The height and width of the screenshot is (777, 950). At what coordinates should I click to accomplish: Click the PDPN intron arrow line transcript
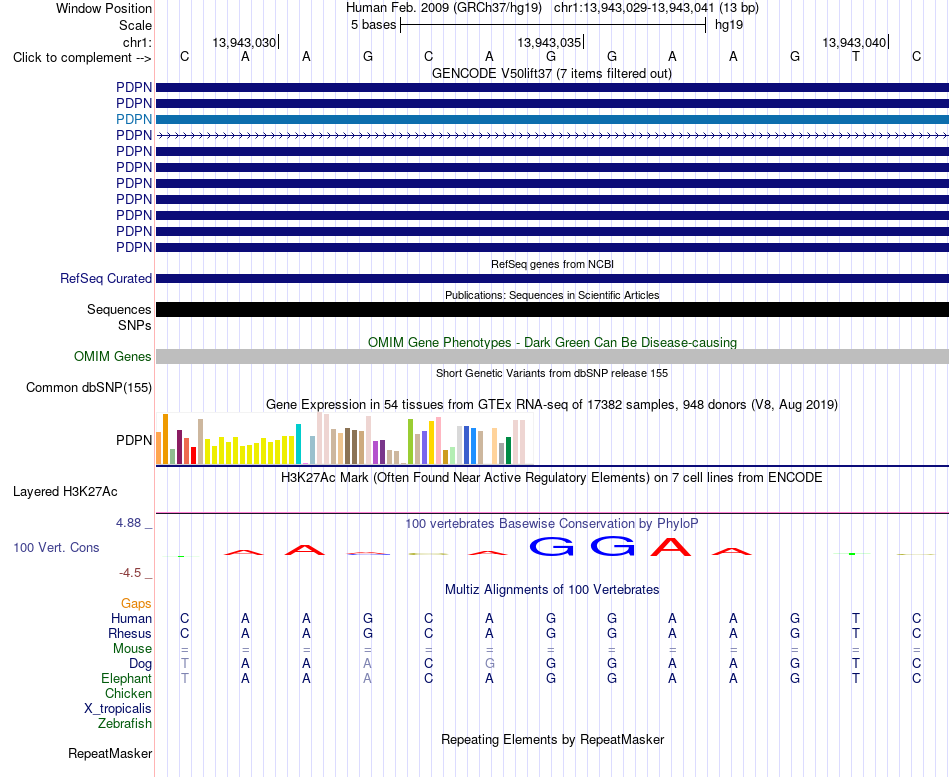(x=552, y=136)
